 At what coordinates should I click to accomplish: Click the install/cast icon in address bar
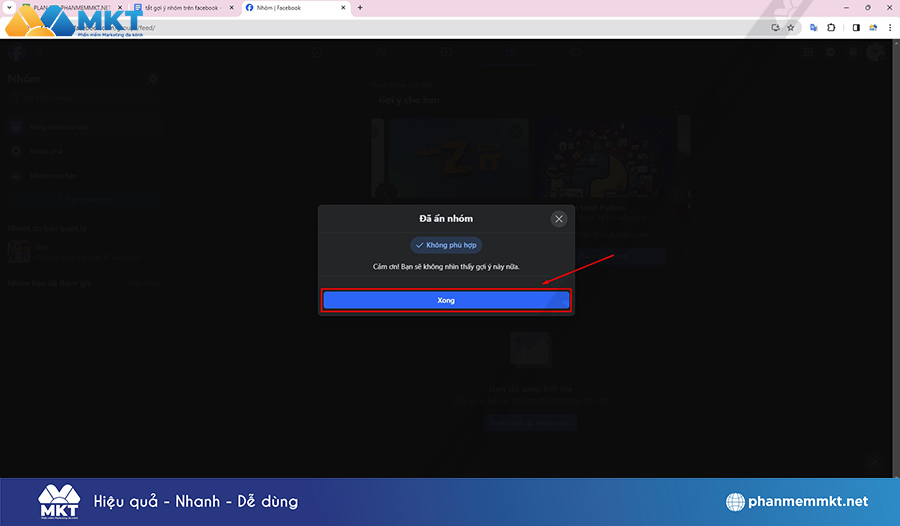pyautogui.click(x=775, y=27)
